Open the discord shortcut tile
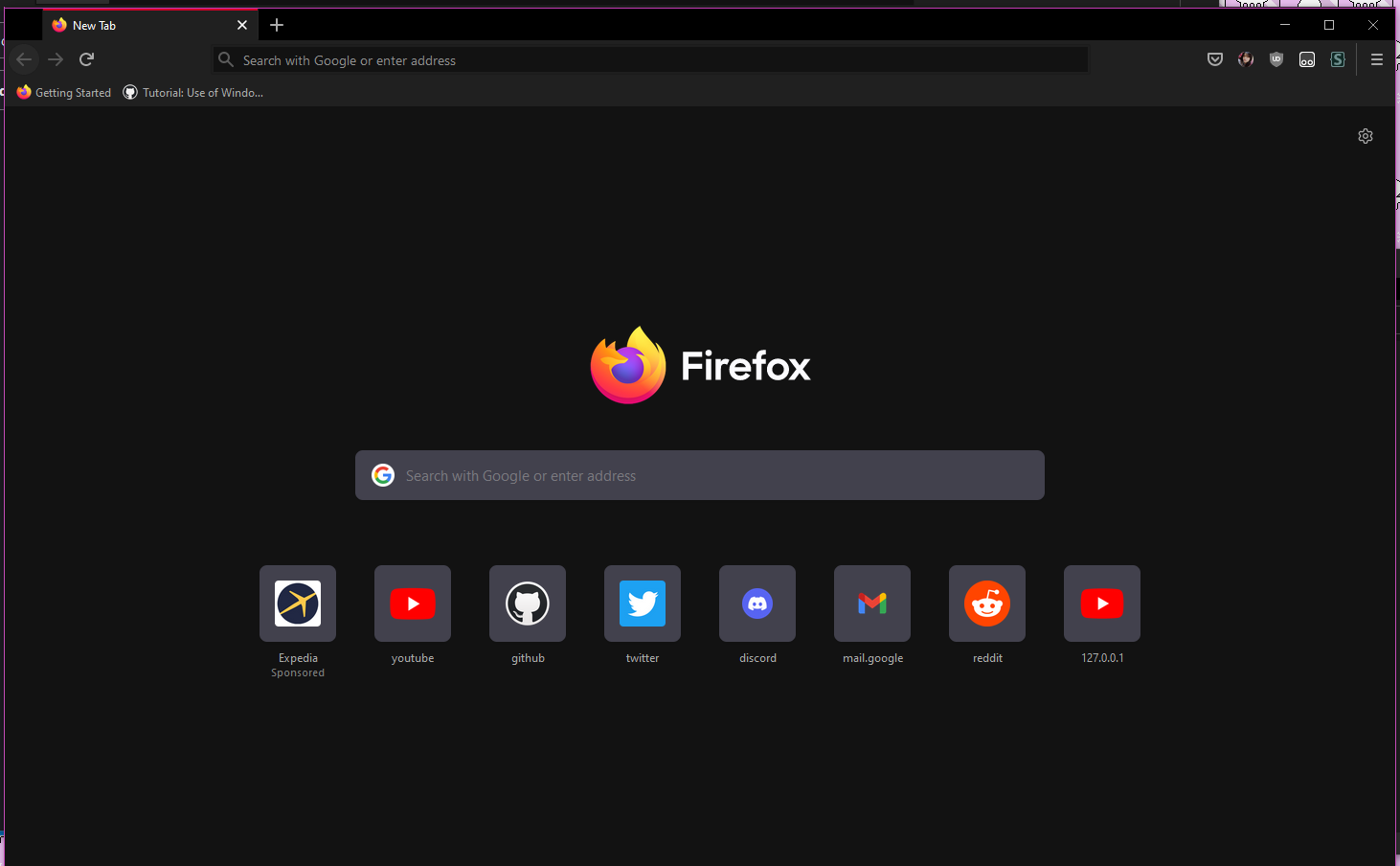This screenshot has width=1400, height=866. coord(757,604)
